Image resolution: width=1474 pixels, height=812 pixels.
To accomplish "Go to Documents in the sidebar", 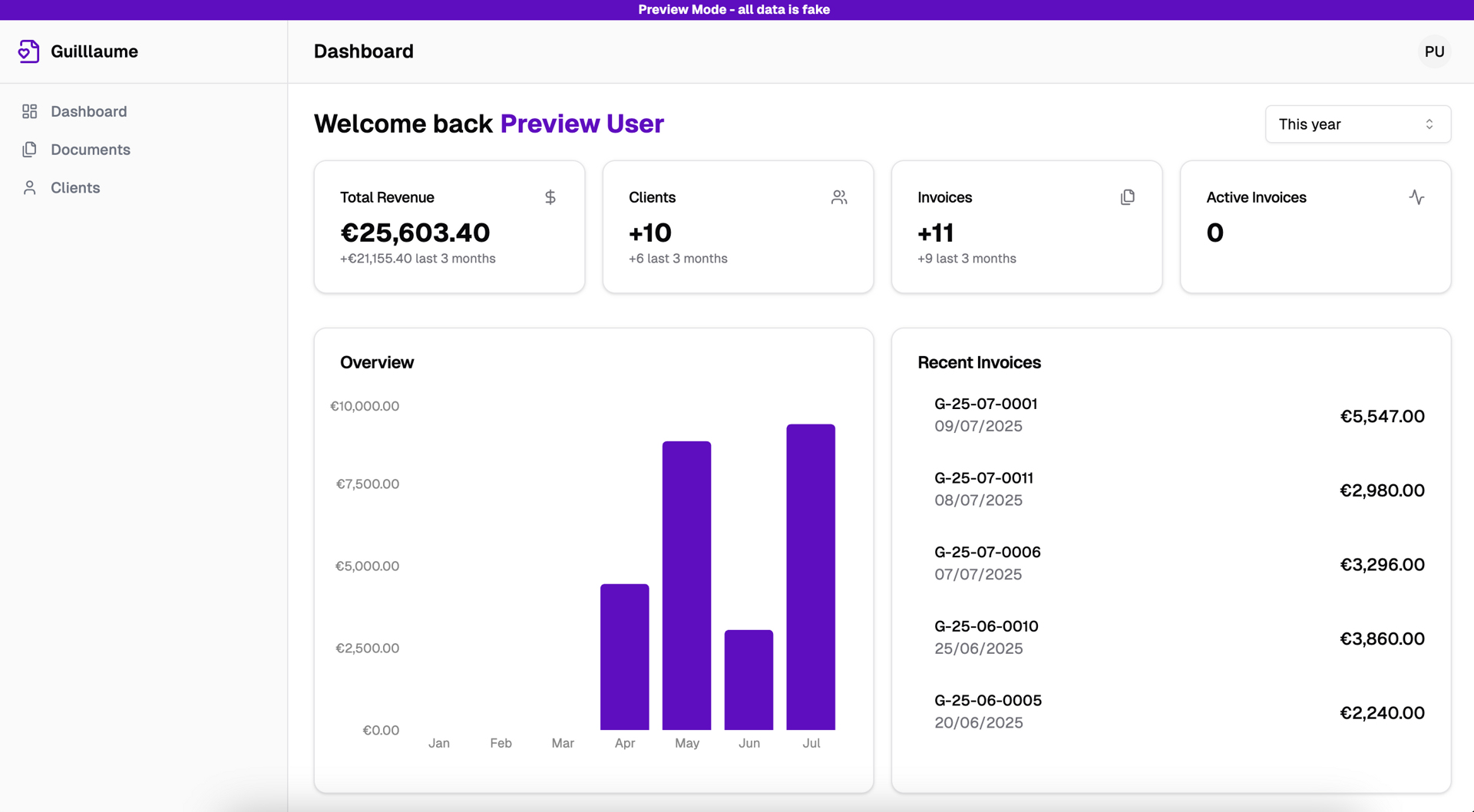I will (x=91, y=150).
